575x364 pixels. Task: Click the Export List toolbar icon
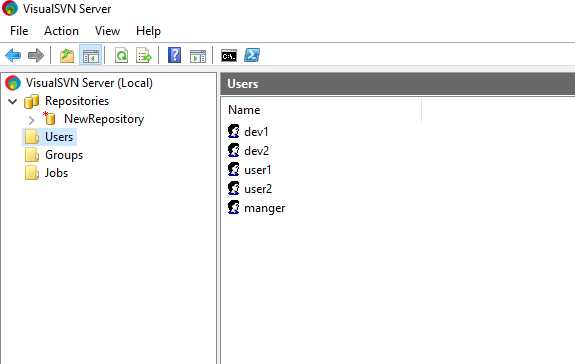(144, 56)
